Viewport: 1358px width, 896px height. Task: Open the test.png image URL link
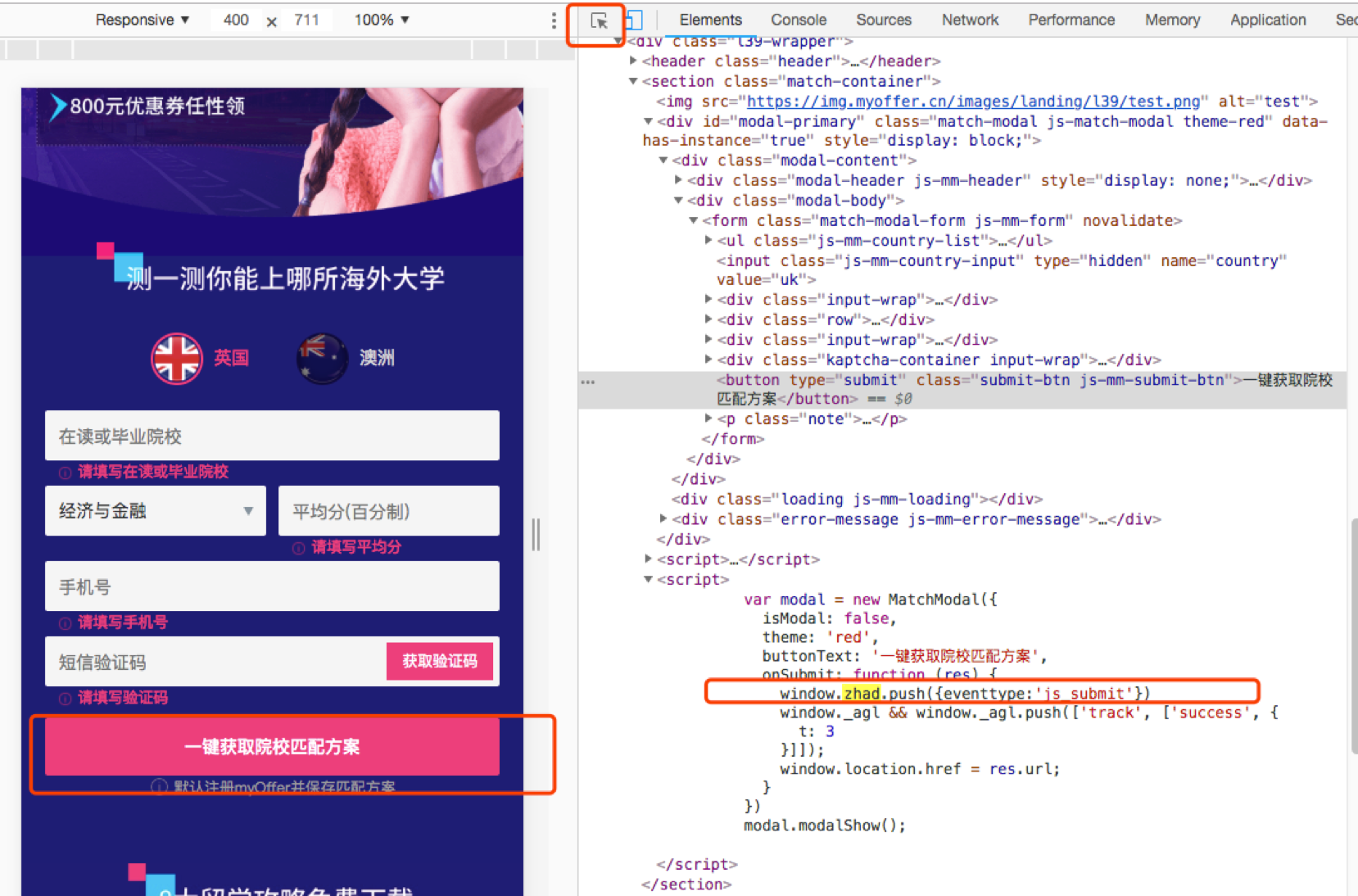[x=973, y=102]
